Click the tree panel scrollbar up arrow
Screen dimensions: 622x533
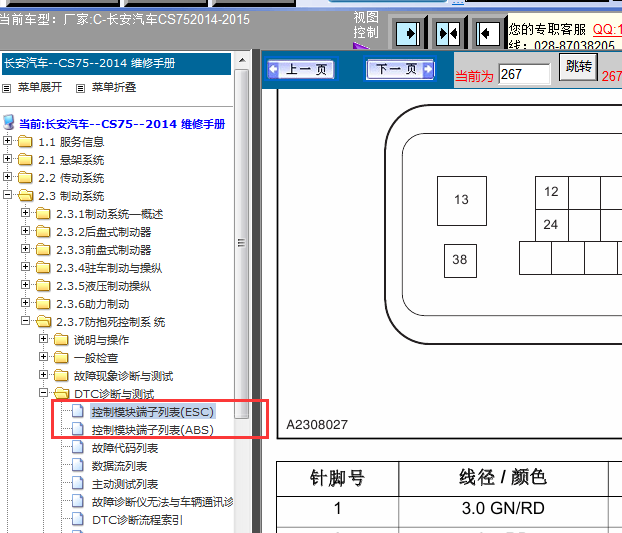click(x=242, y=61)
